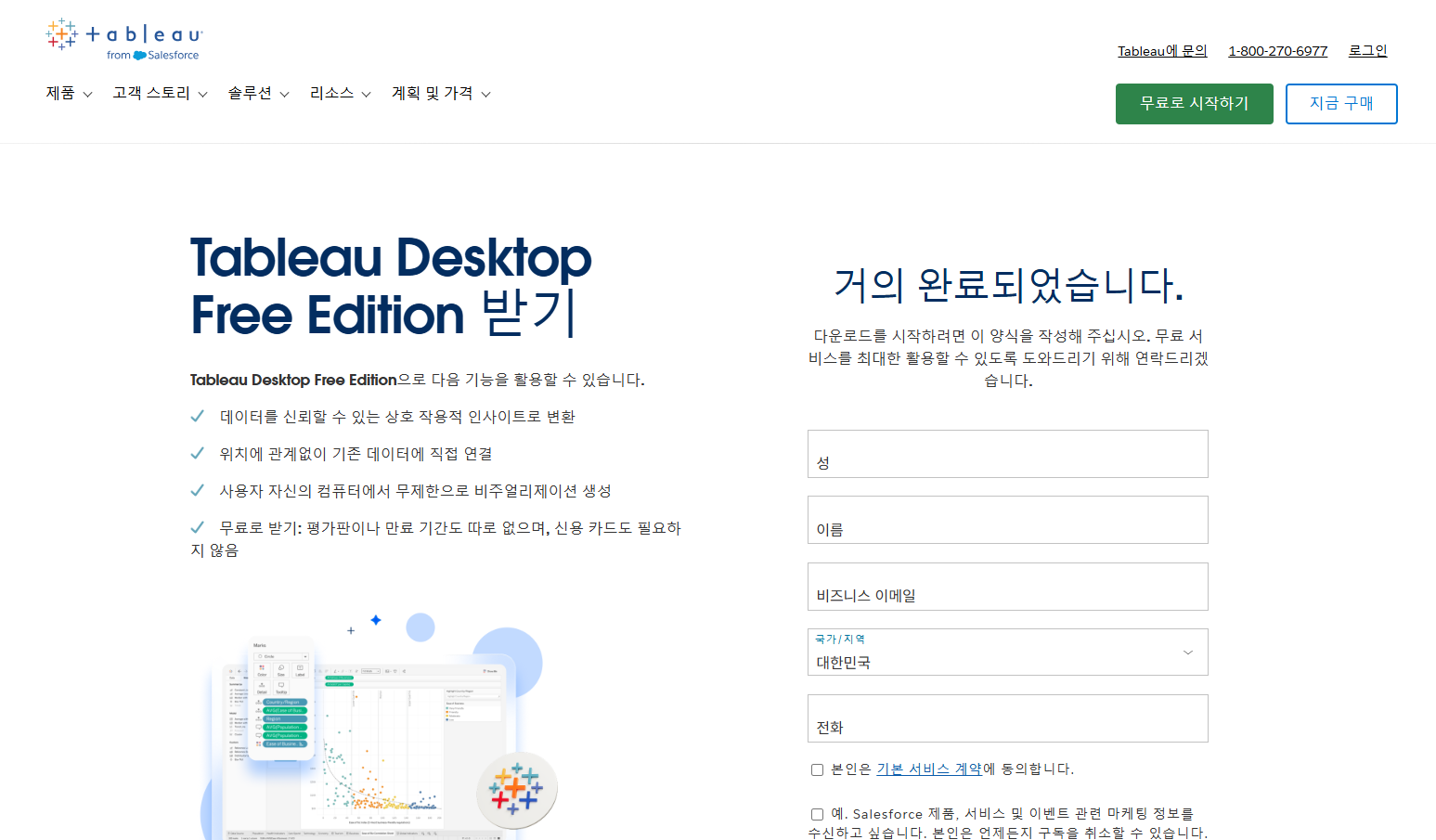
Task: Click the 무료로 시작하기 button
Action: coord(1195,104)
